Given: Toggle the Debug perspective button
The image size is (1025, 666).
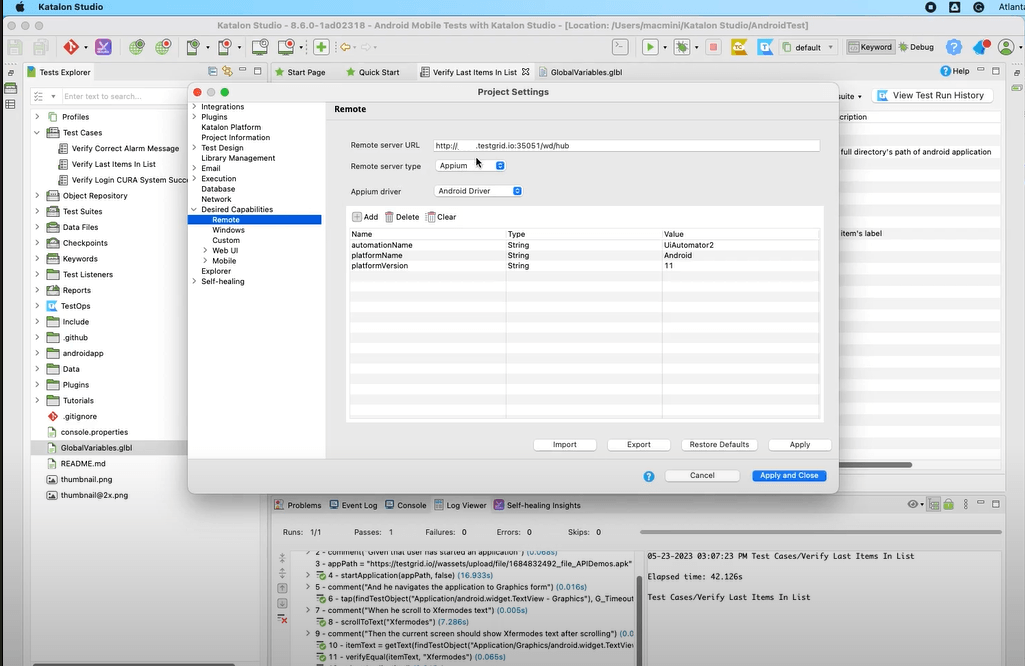Looking at the screenshot, I should (x=916, y=47).
